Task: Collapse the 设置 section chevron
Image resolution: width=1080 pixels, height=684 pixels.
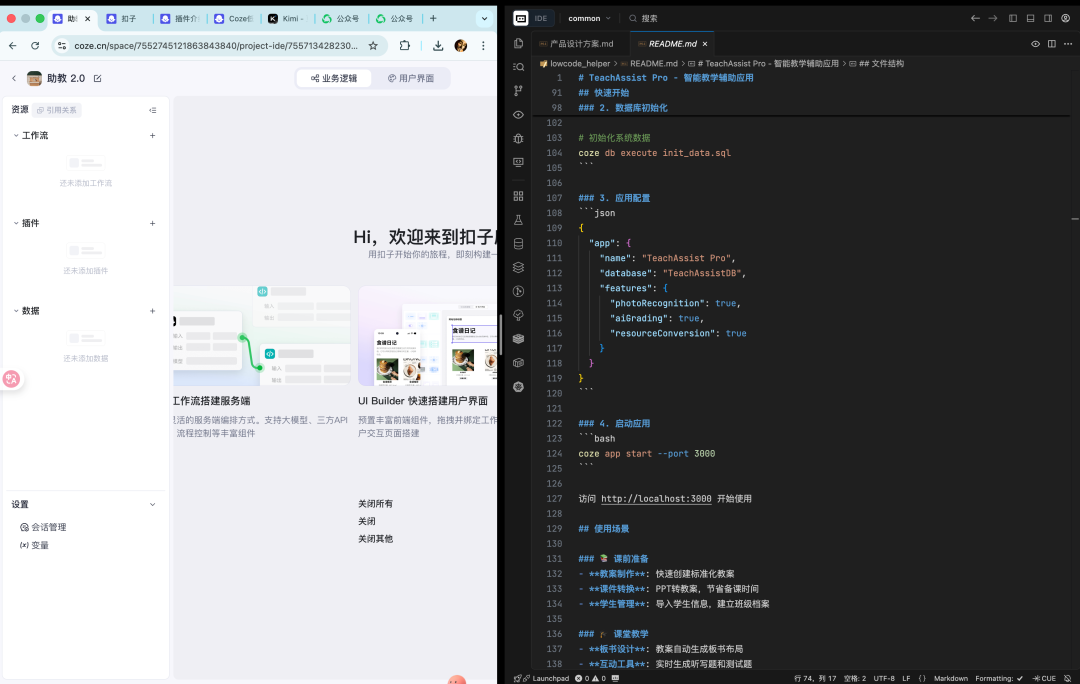Action: pyautogui.click(x=152, y=505)
